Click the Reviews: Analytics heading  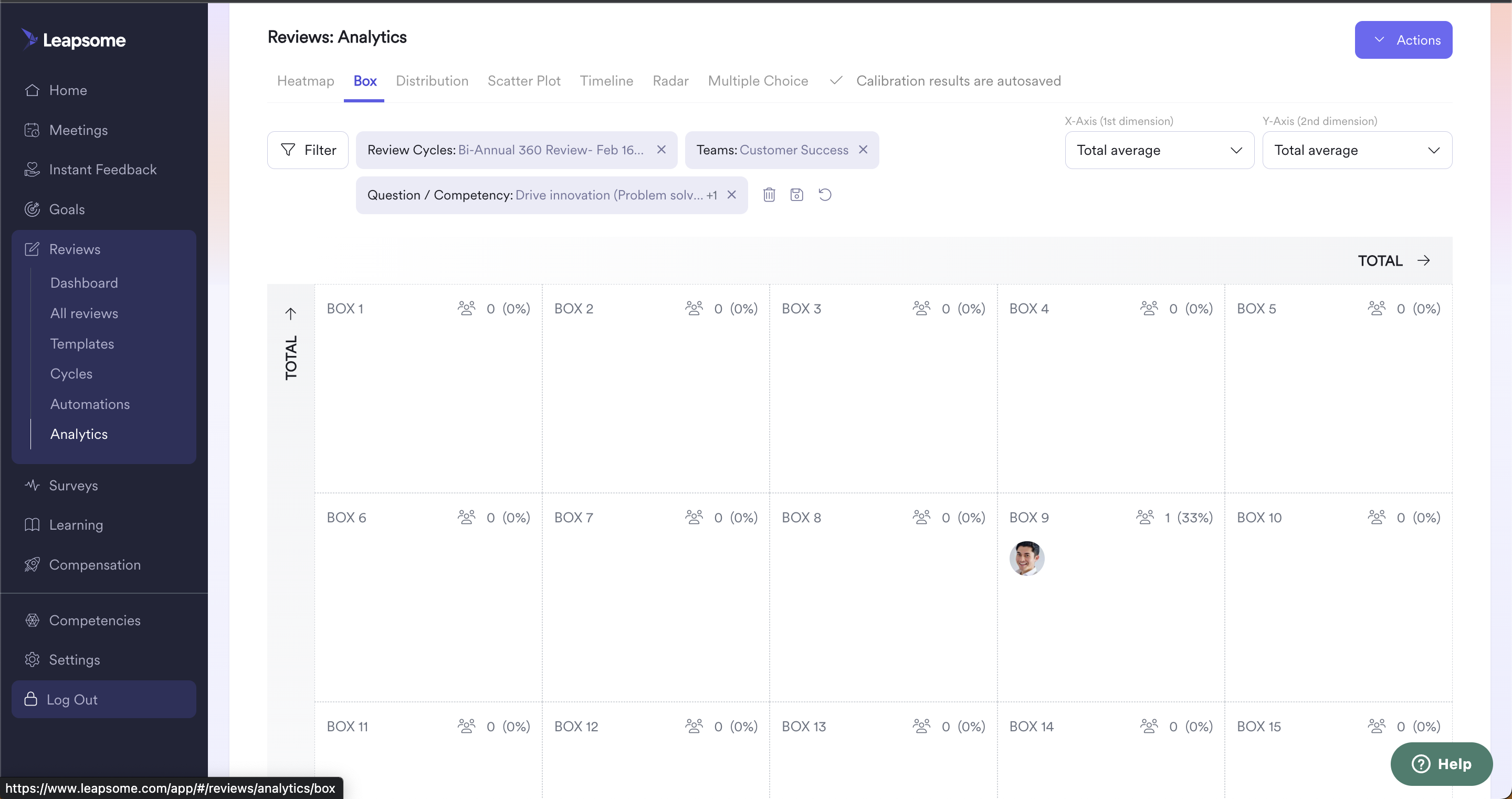337,37
